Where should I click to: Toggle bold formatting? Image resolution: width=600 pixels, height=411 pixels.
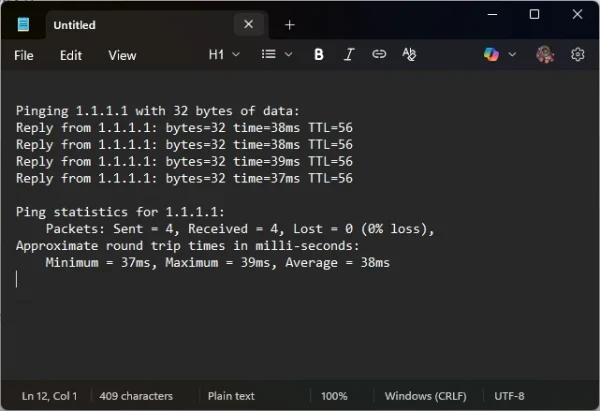pyautogui.click(x=319, y=55)
